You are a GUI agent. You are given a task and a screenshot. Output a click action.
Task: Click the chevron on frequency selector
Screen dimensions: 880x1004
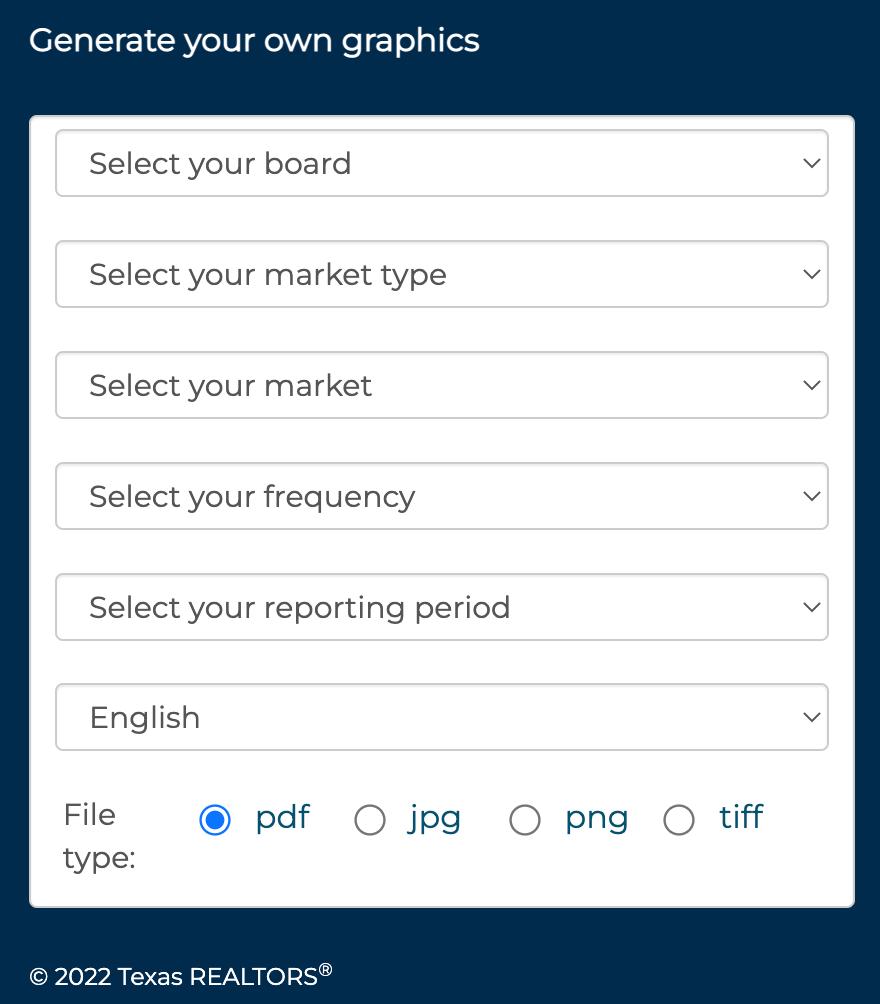click(811, 496)
